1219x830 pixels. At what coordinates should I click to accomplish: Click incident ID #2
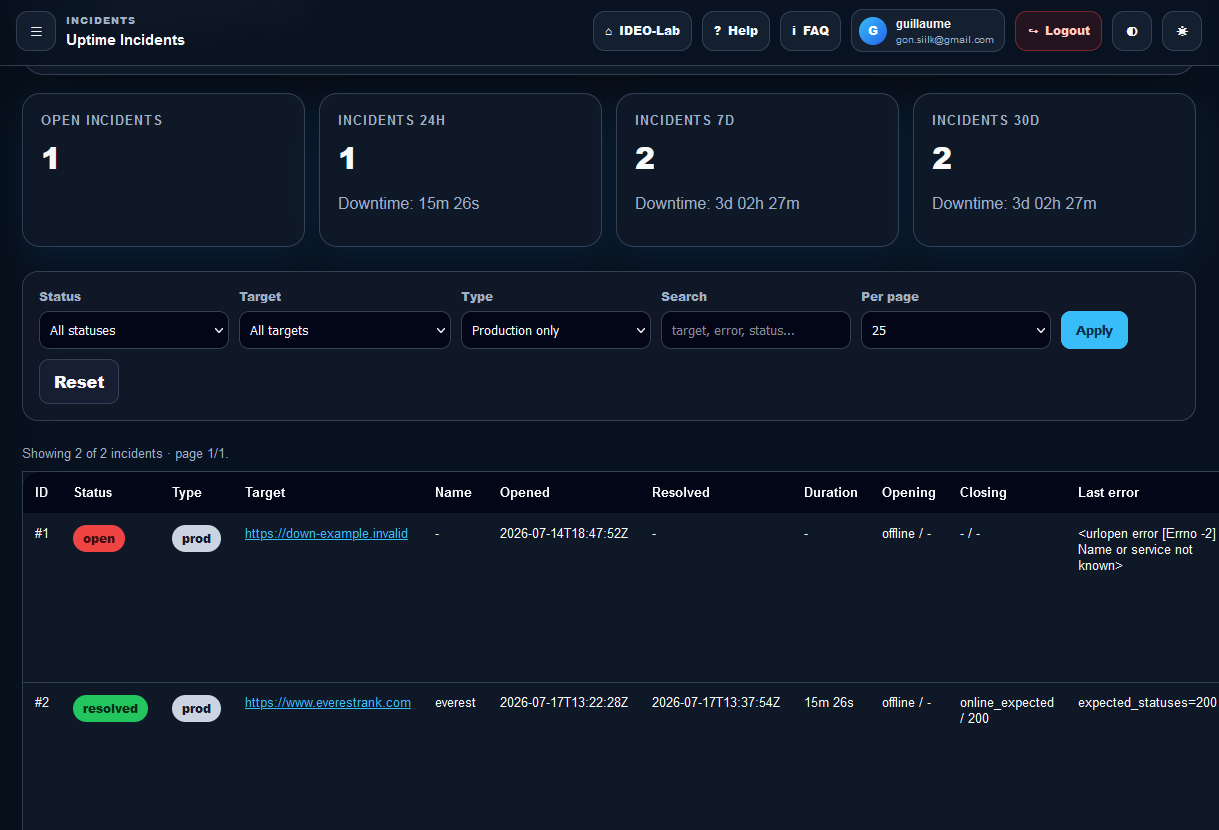pos(42,703)
